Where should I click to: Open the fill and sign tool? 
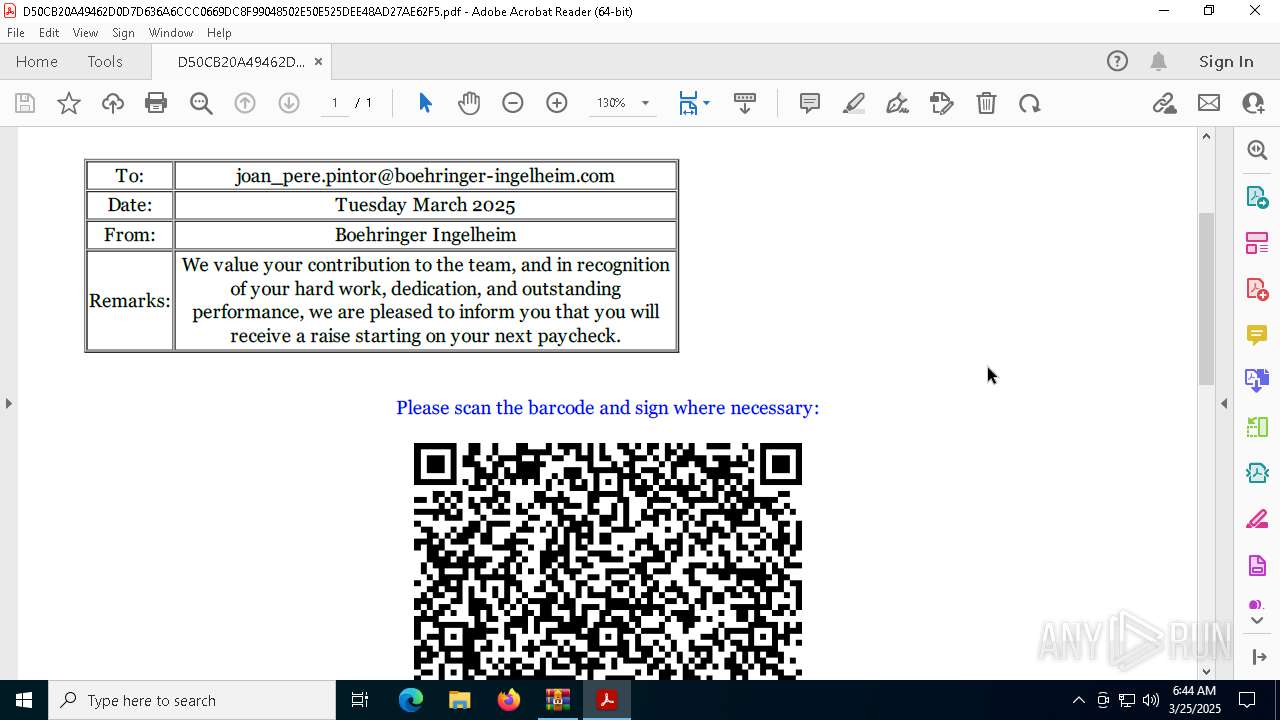pyautogui.click(x=942, y=103)
